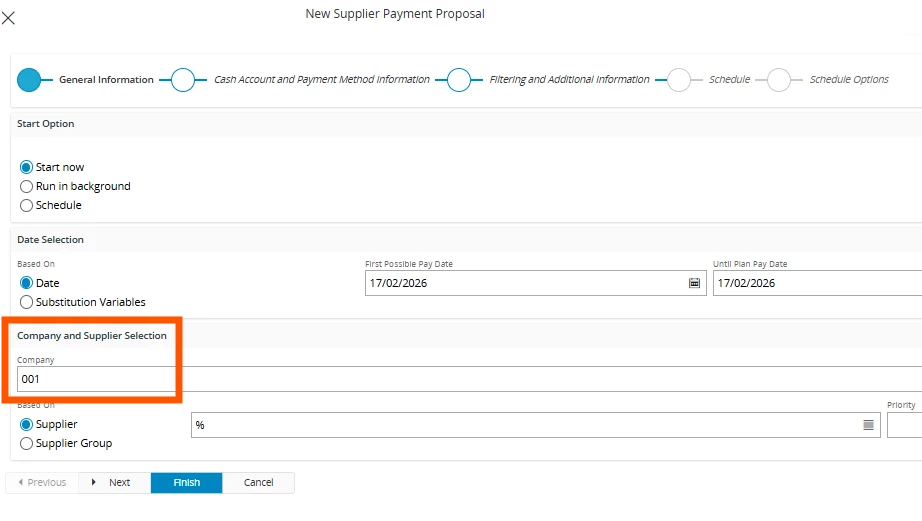This screenshot has width=922, height=521.
Task: Click the Schedule Options step circle
Action: pos(779,80)
